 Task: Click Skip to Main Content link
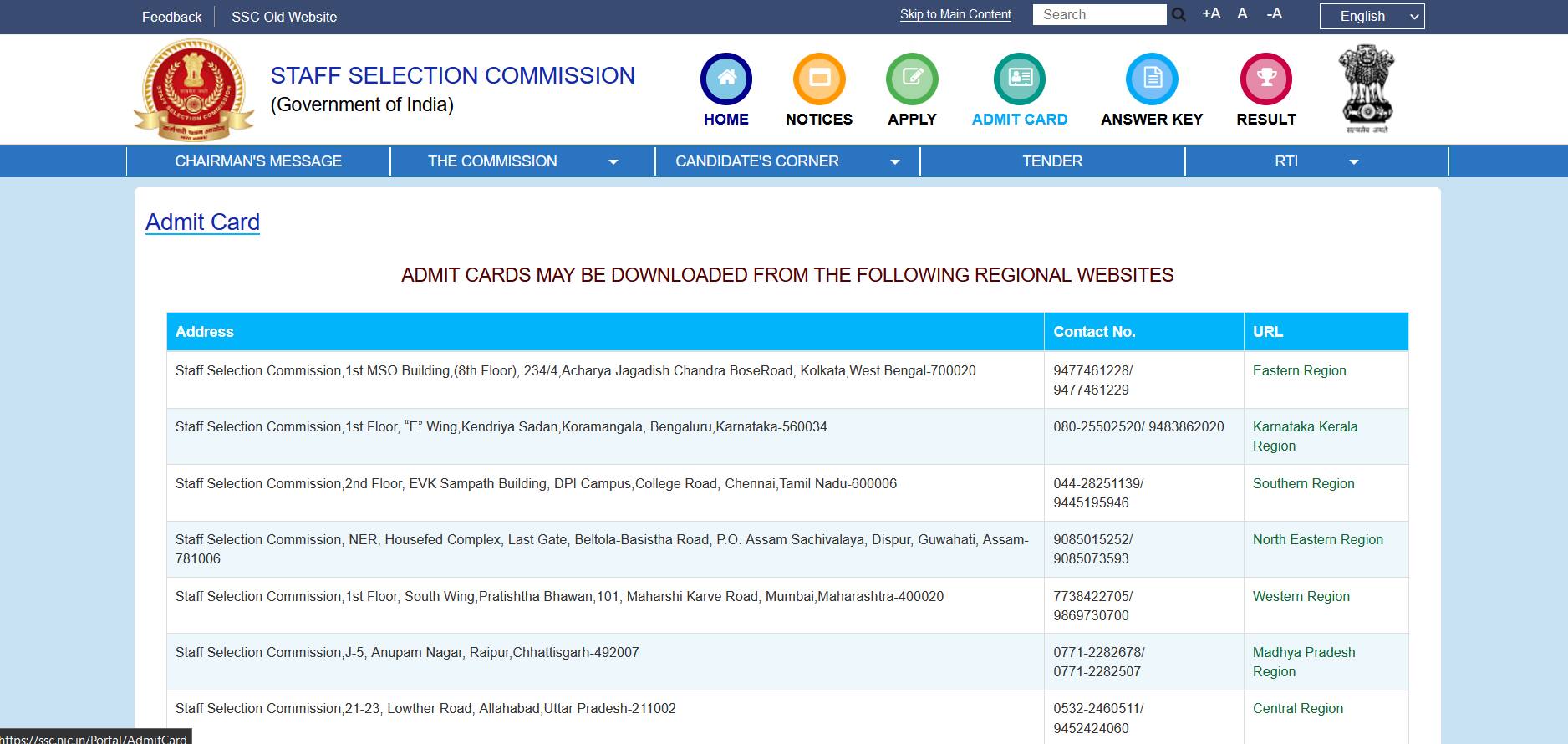click(955, 14)
